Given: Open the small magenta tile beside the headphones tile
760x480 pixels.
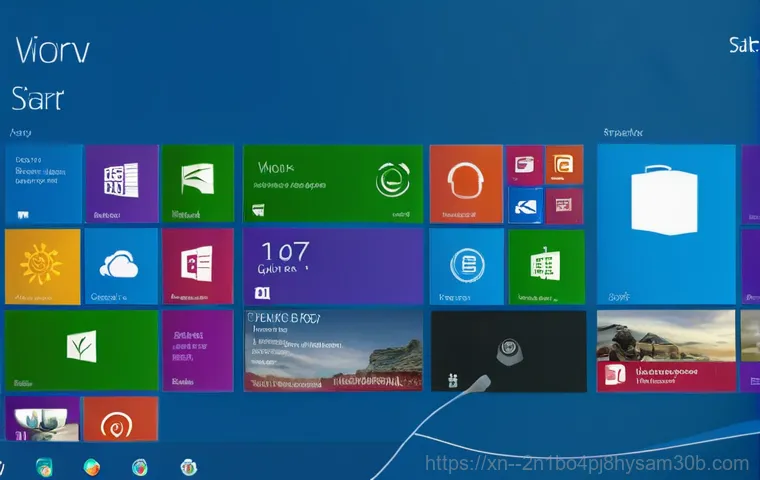Looking at the screenshot, I should click(x=524, y=165).
